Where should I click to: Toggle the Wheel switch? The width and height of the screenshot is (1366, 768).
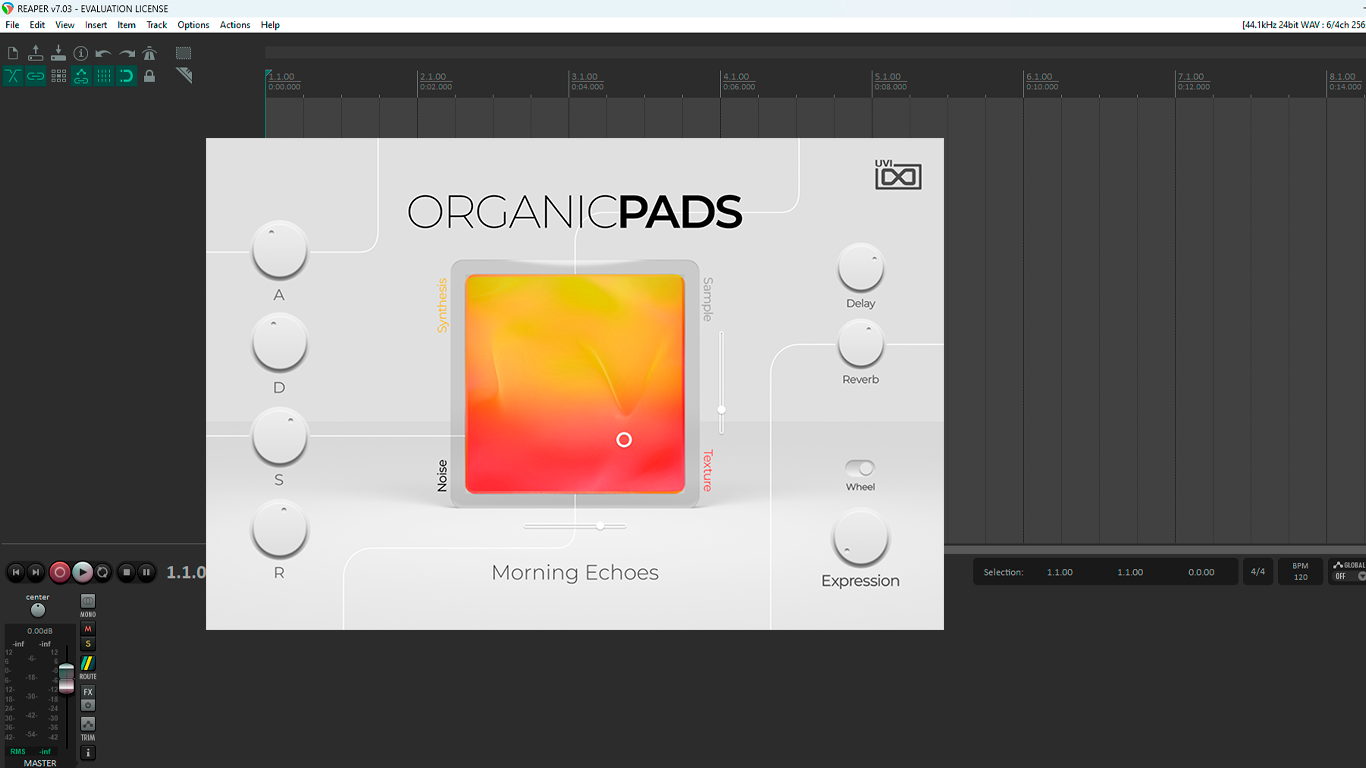pyautogui.click(x=860, y=467)
